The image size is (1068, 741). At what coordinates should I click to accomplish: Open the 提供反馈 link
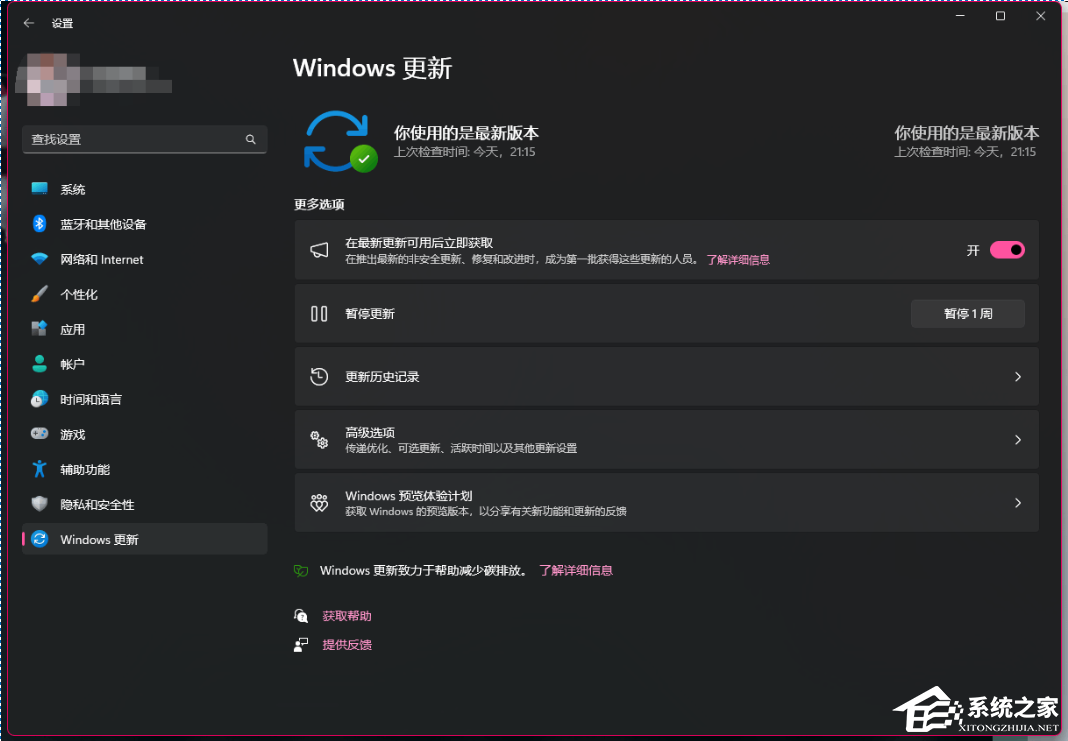pos(346,645)
